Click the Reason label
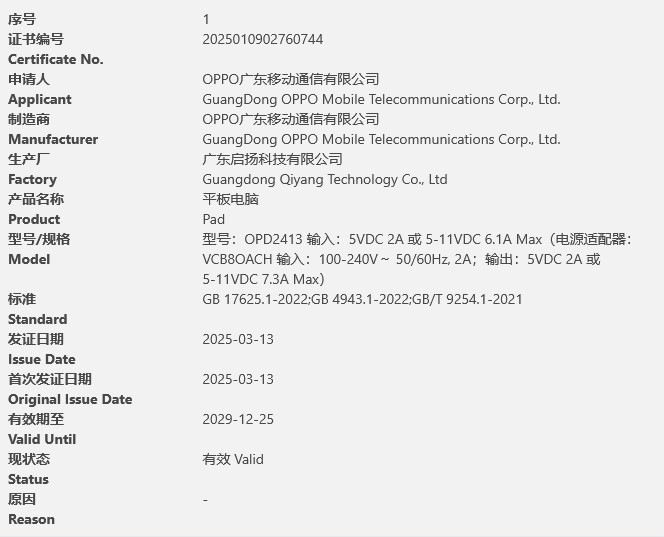The image size is (664, 537). 32,519
